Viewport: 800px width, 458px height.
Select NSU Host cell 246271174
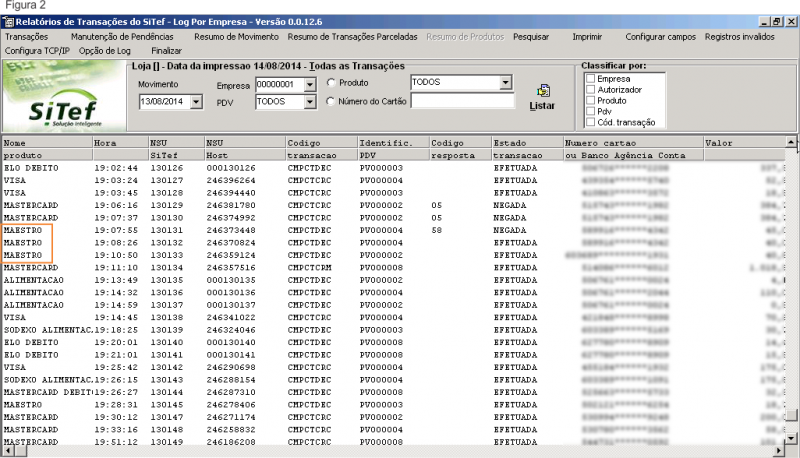[x=231, y=417]
